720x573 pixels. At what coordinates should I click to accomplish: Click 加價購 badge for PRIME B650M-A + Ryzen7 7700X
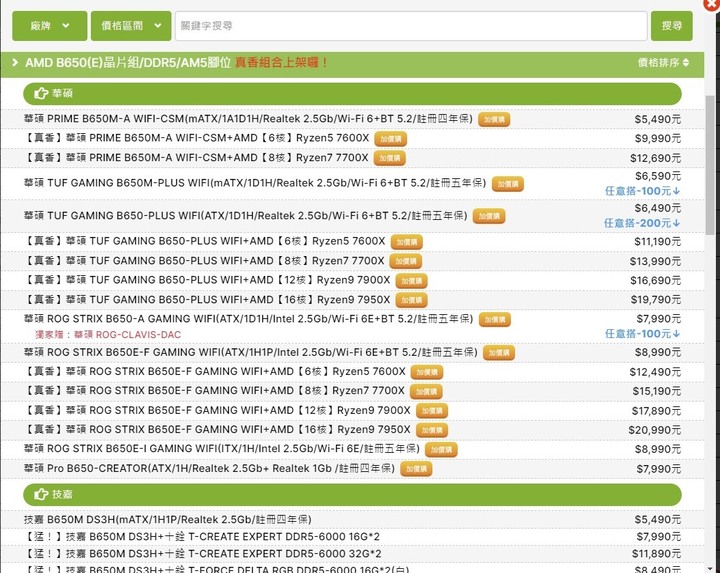coord(390,158)
